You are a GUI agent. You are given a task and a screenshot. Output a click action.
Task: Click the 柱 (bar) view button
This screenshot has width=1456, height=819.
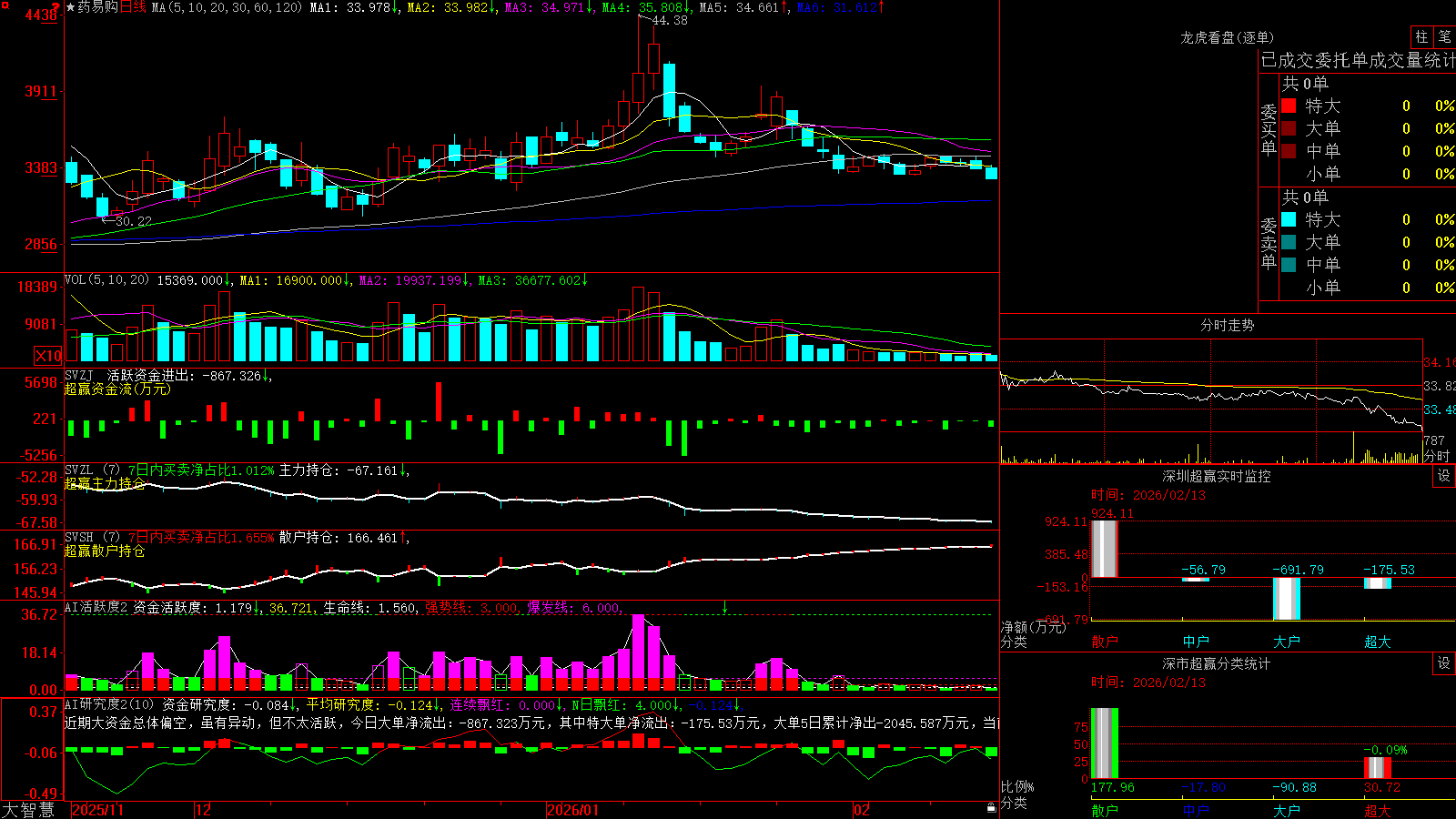(1421, 37)
